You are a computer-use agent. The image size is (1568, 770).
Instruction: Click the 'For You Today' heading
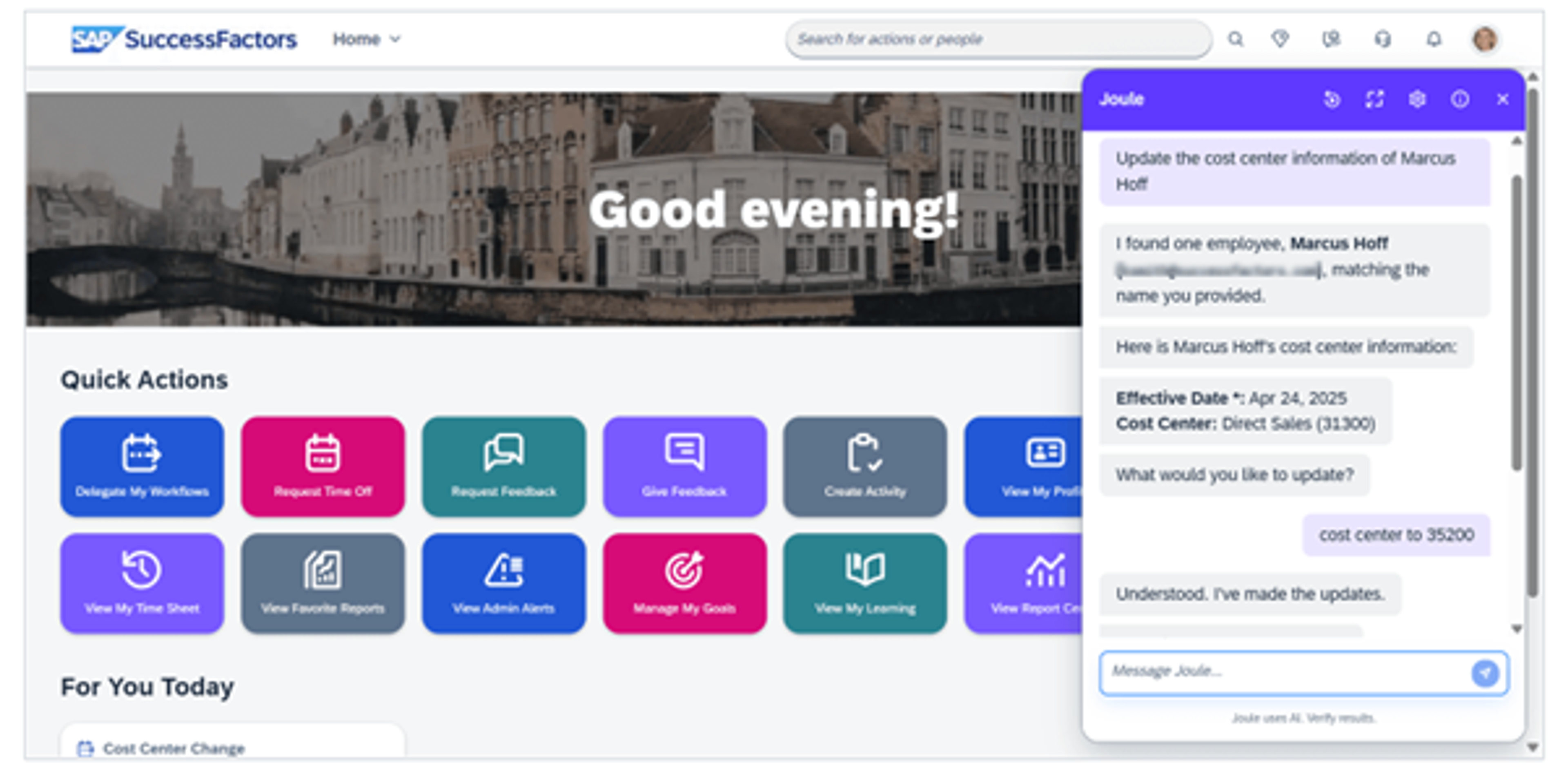point(147,687)
